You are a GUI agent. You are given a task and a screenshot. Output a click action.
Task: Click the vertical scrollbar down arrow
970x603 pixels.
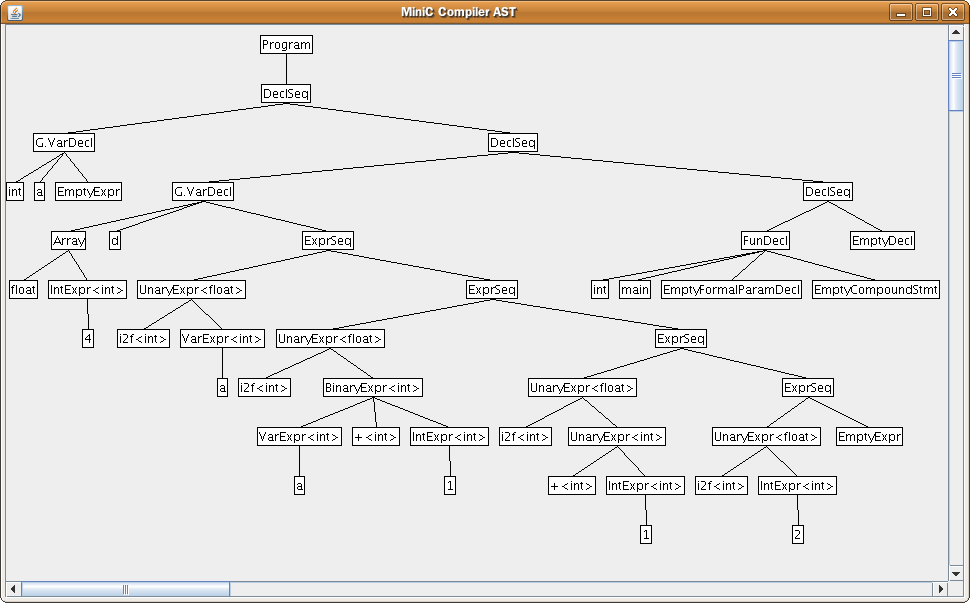tap(956, 573)
